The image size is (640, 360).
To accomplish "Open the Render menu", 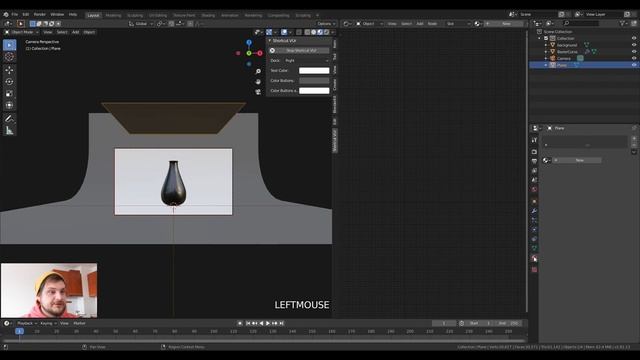I will click(40, 14).
